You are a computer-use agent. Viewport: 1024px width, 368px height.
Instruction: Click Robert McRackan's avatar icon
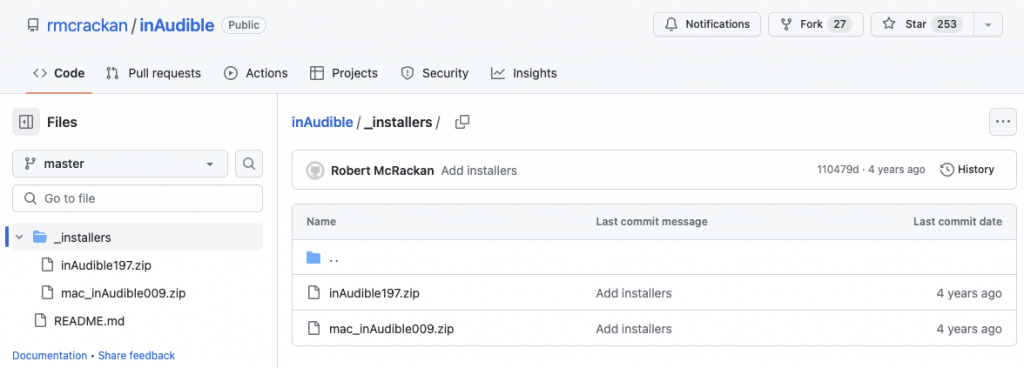click(315, 170)
